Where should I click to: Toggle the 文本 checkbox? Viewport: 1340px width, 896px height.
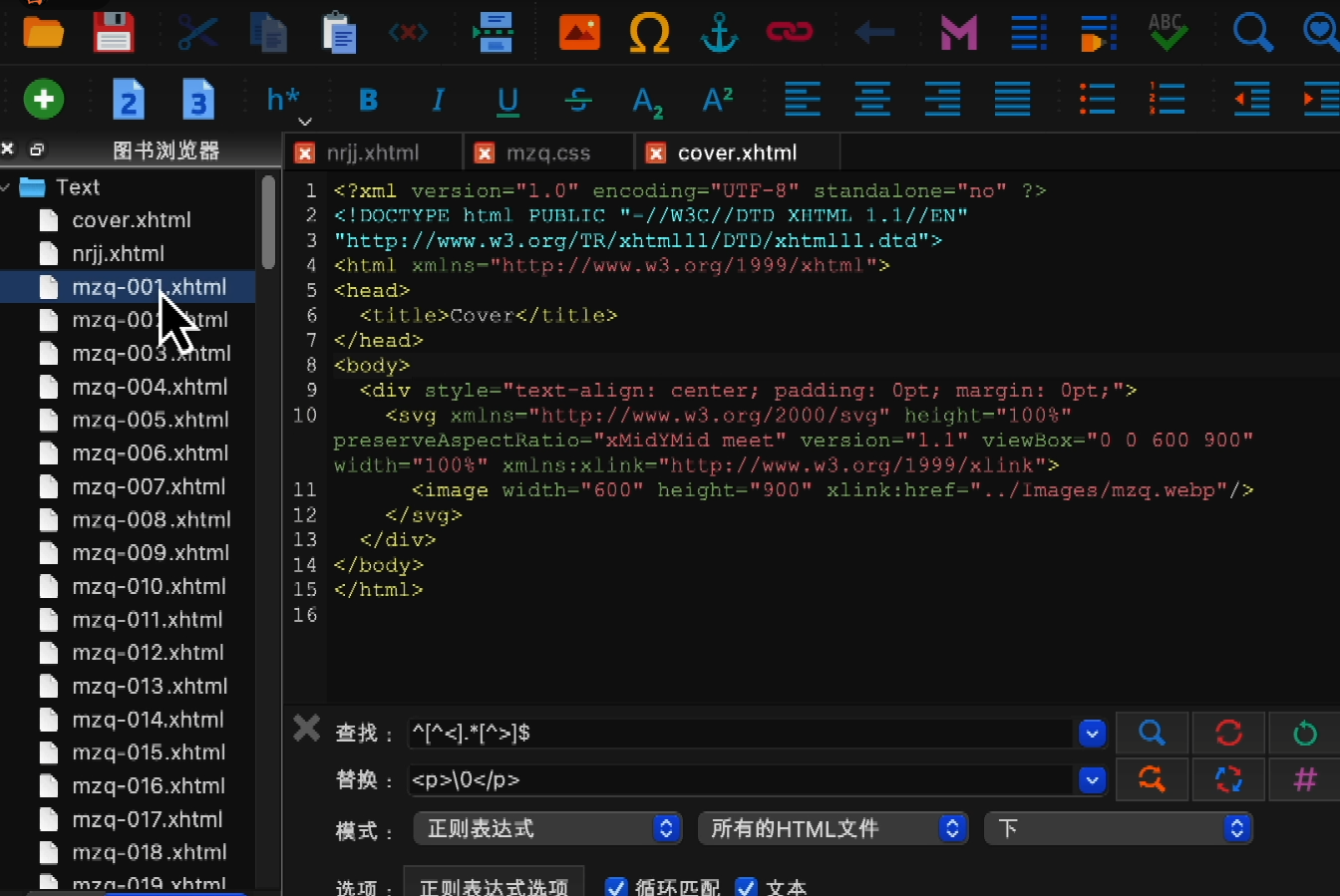click(x=746, y=887)
